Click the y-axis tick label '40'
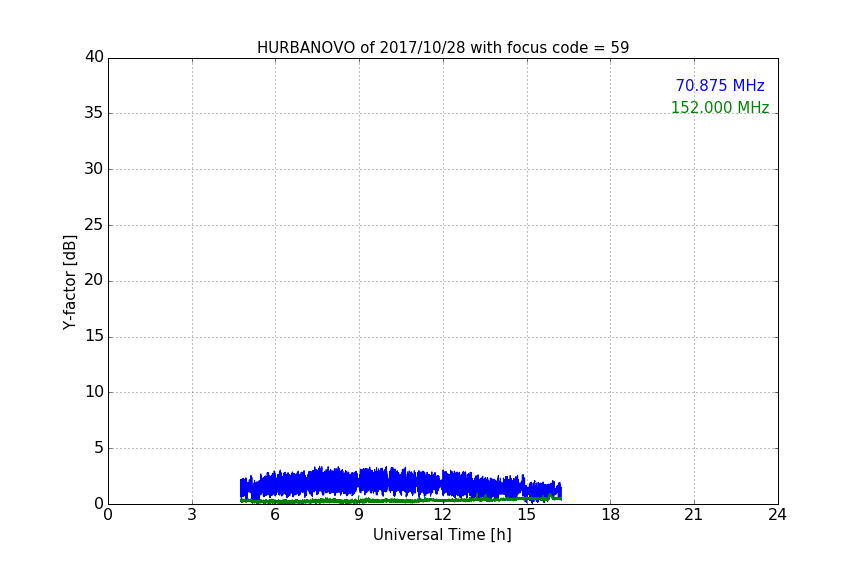Image resolution: width=864 pixels, height=576 pixels. point(94,57)
